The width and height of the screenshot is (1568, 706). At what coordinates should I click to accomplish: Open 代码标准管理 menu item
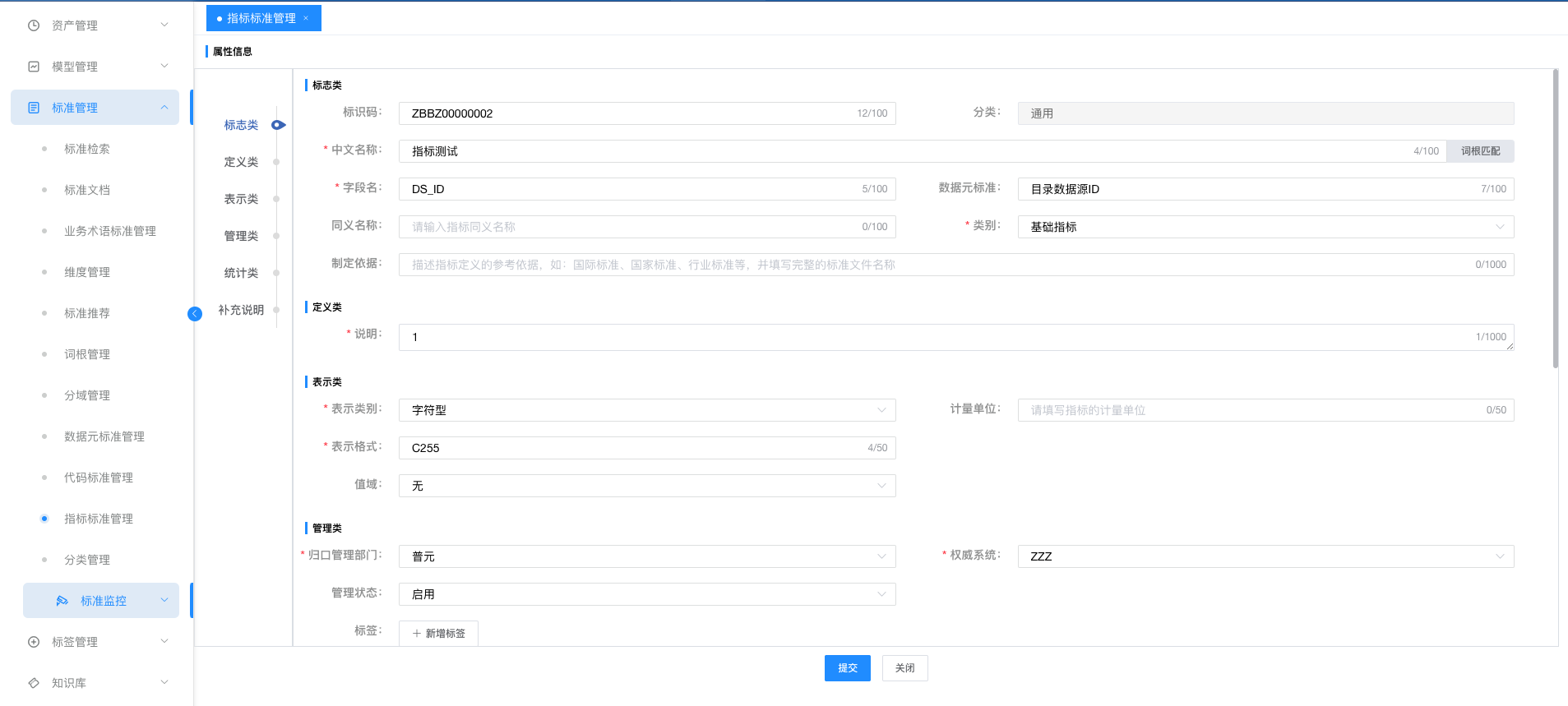(x=99, y=478)
